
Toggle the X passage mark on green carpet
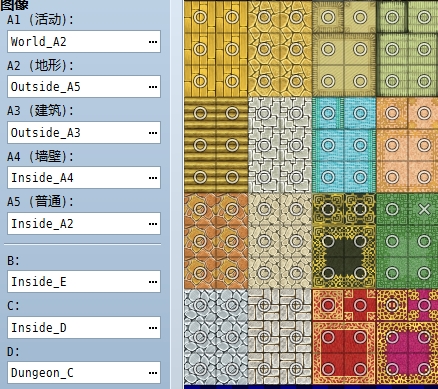coord(424,209)
